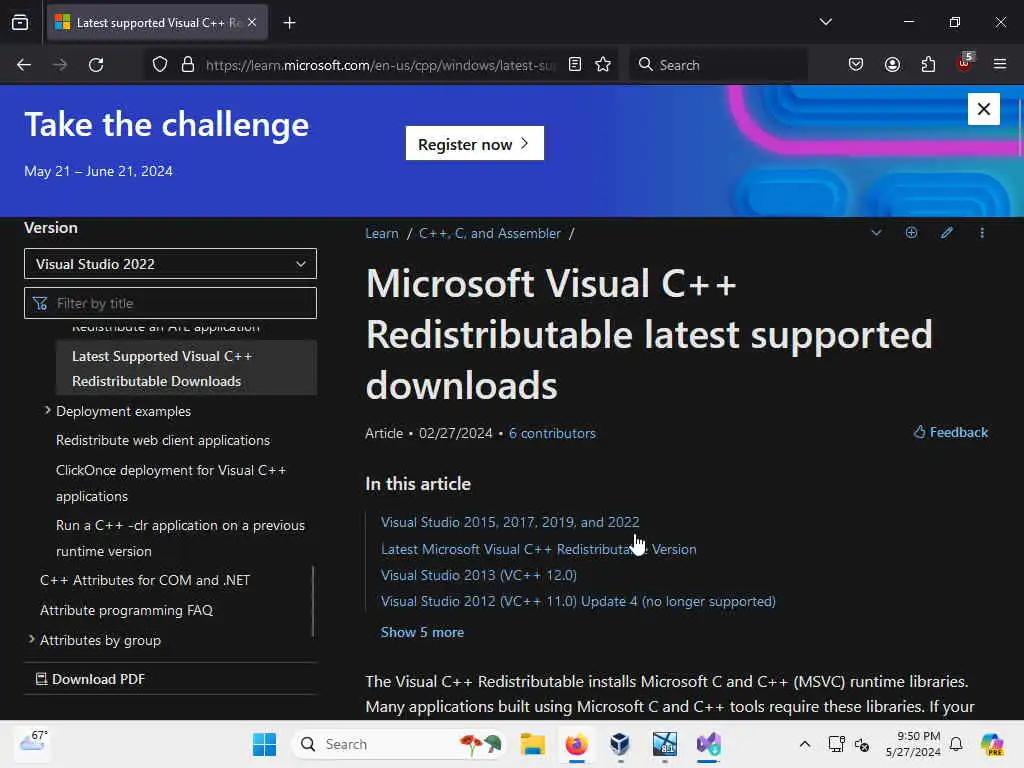The image size is (1024, 768).
Task: Click the sidebar table-of-contents scrollbar
Action: click(313, 601)
